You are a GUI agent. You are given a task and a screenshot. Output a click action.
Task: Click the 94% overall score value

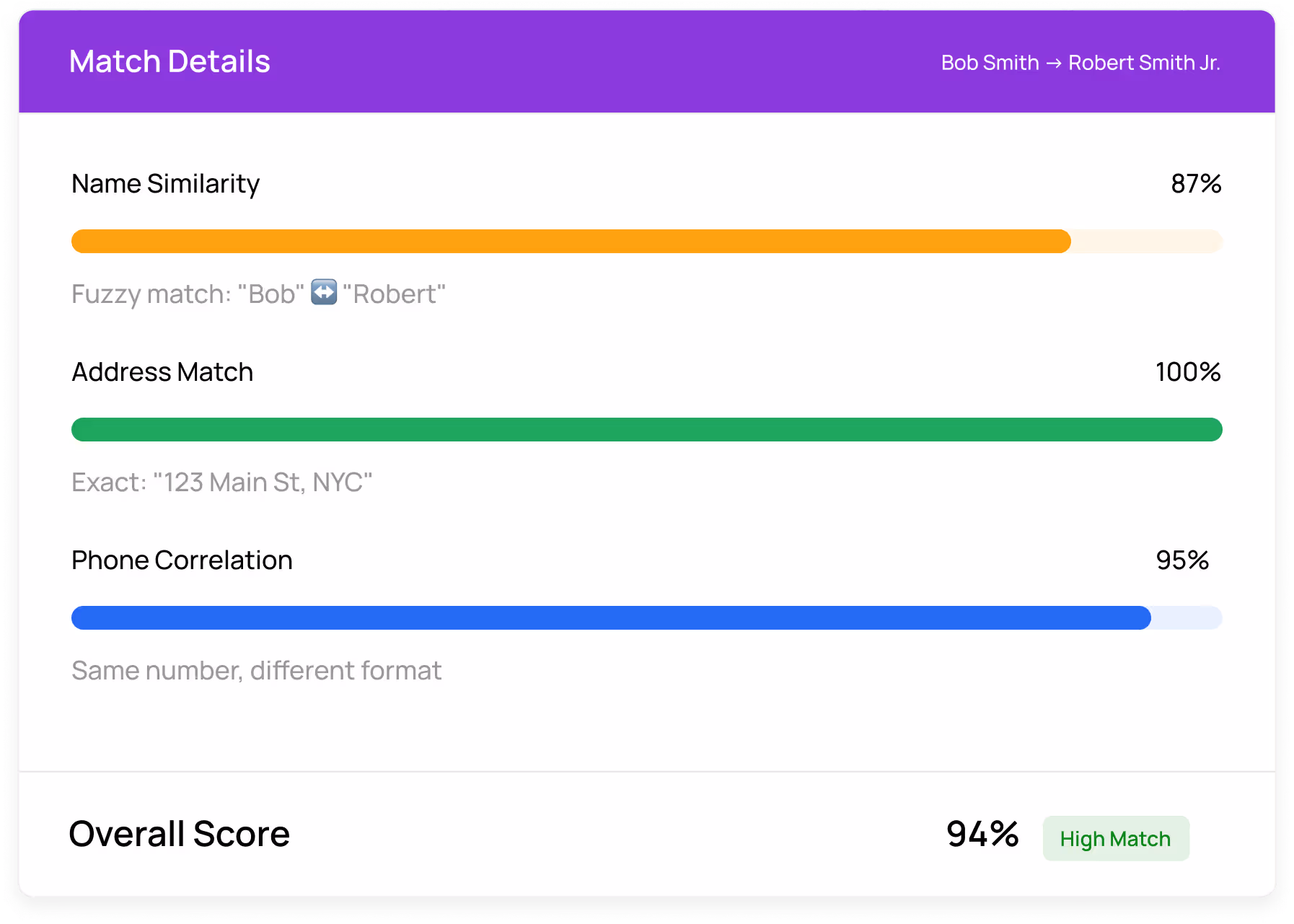tap(981, 834)
